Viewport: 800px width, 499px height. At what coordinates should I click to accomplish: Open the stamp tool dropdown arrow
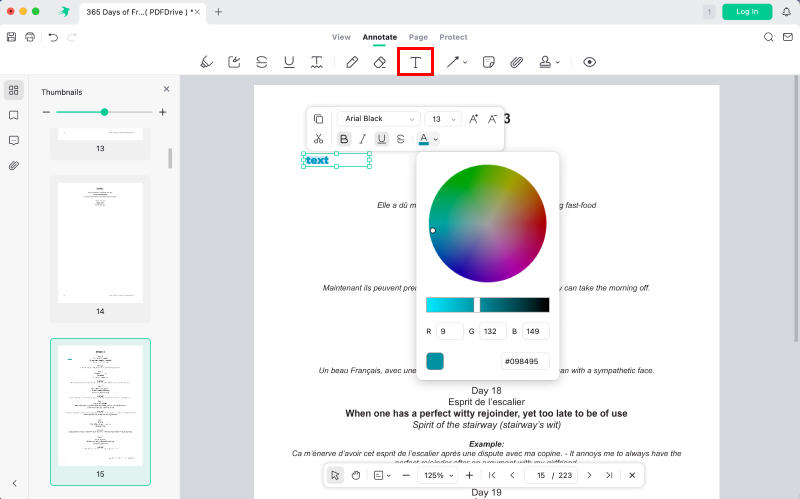tap(558, 62)
